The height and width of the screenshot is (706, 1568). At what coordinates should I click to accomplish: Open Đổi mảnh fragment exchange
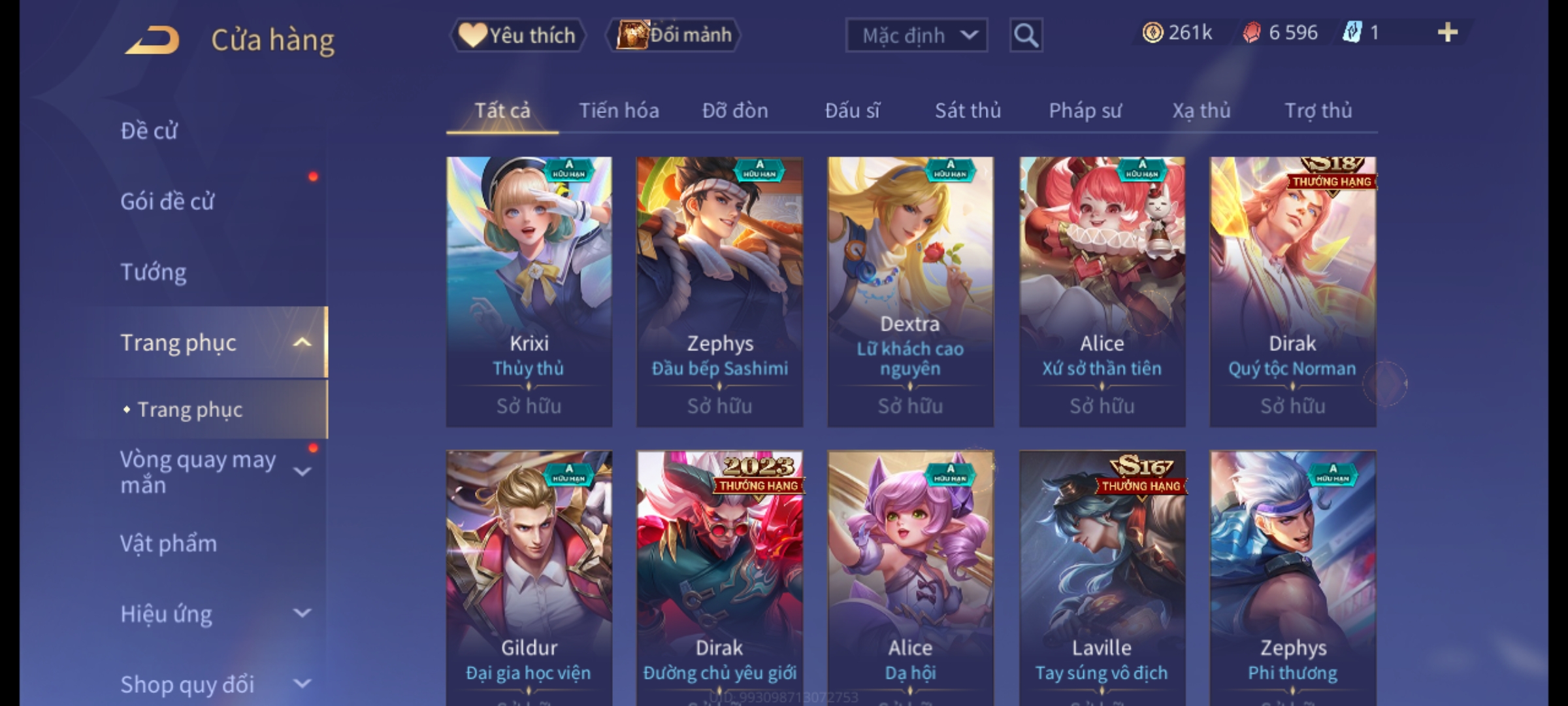pyautogui.click(x=673, y=35)
